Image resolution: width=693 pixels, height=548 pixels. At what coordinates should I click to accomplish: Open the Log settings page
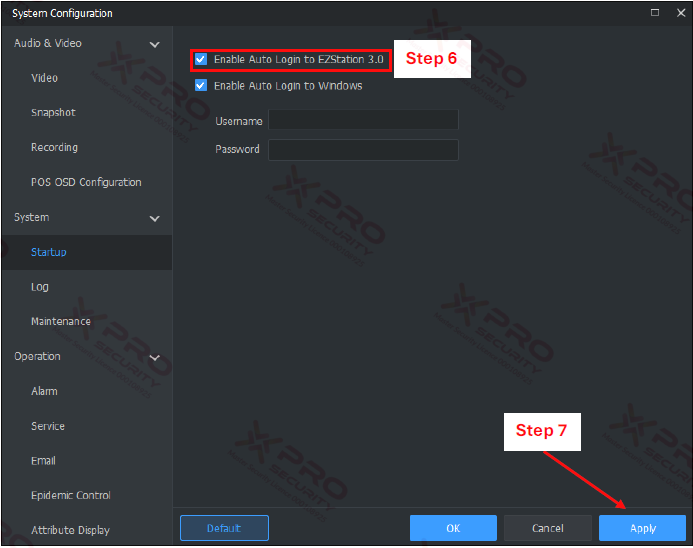40,287
